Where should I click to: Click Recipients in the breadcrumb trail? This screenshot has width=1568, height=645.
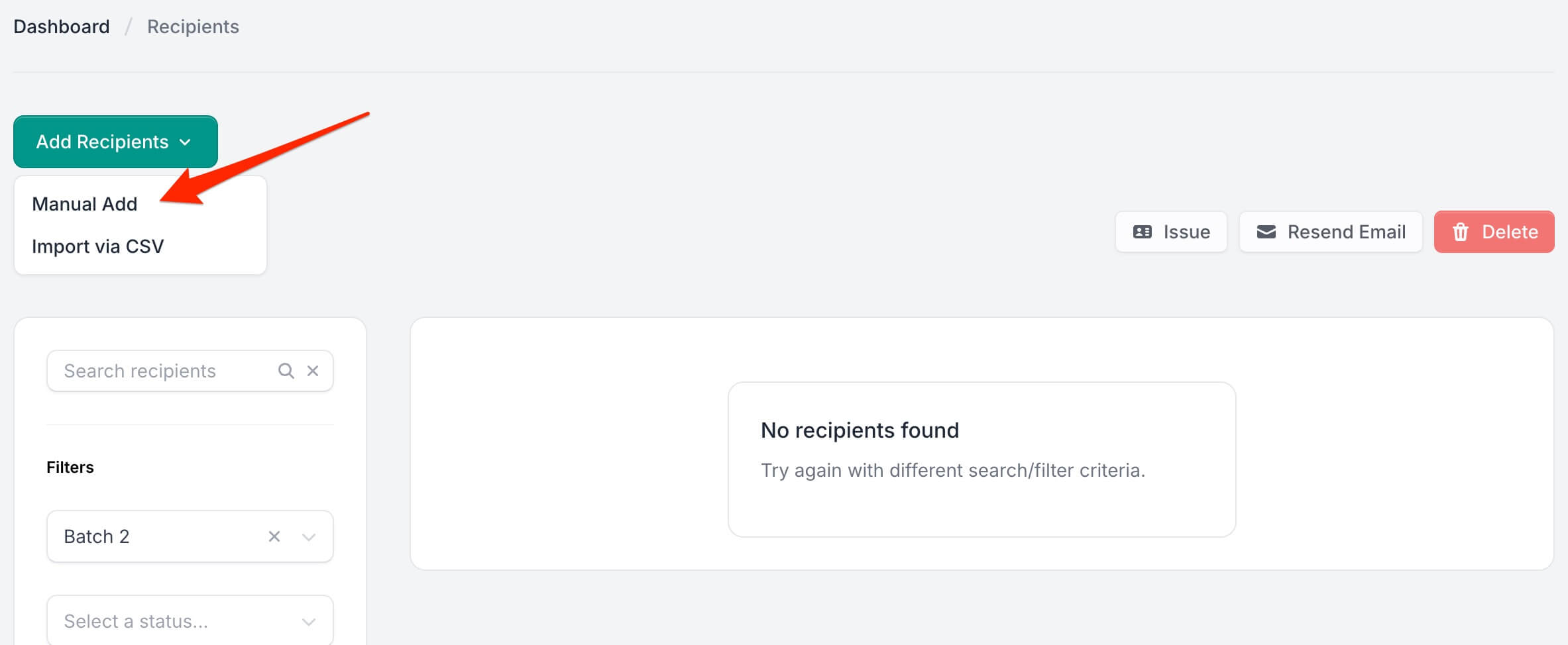[x=192, y=26]
